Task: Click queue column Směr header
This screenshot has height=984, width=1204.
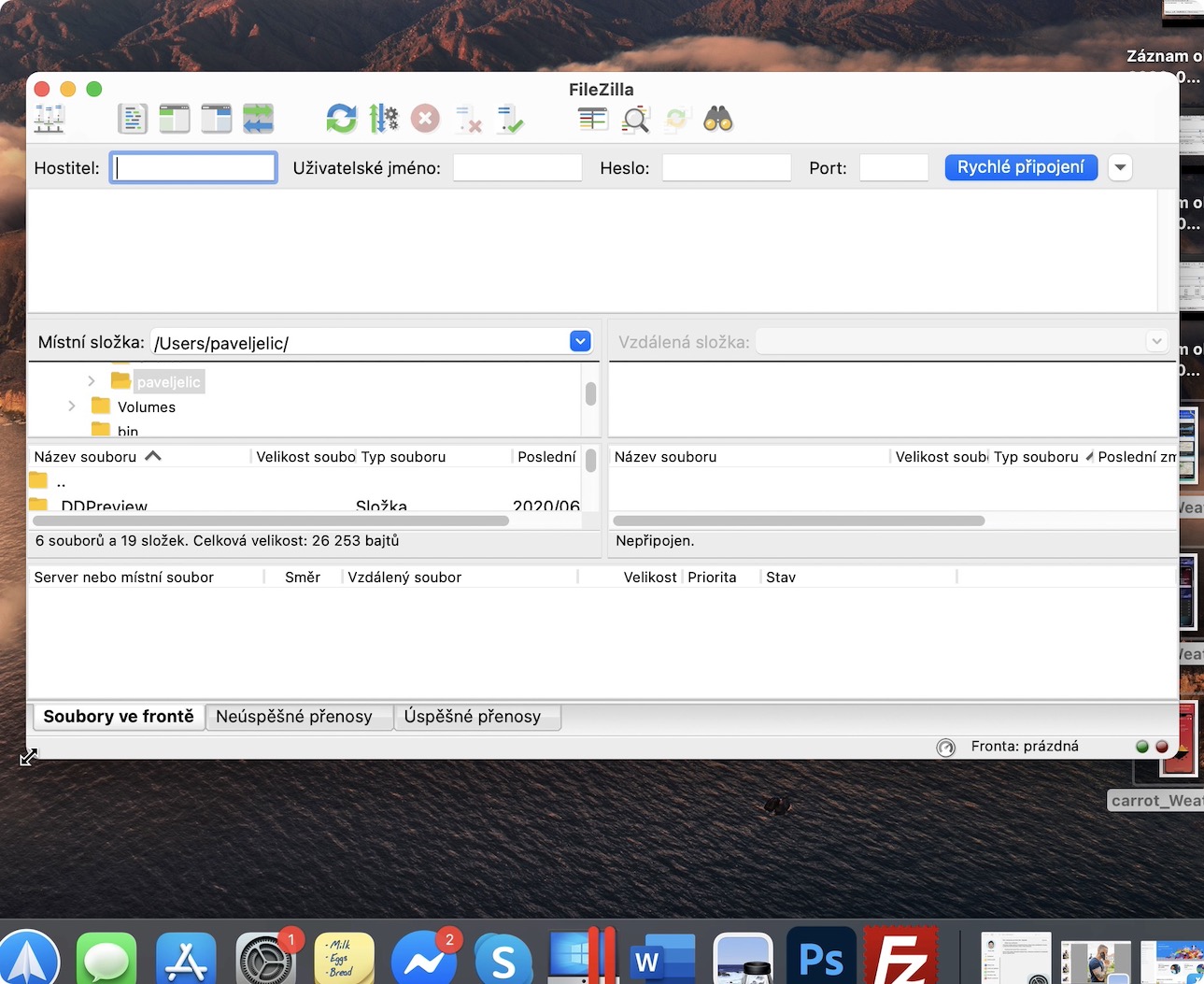Action: 303,578
